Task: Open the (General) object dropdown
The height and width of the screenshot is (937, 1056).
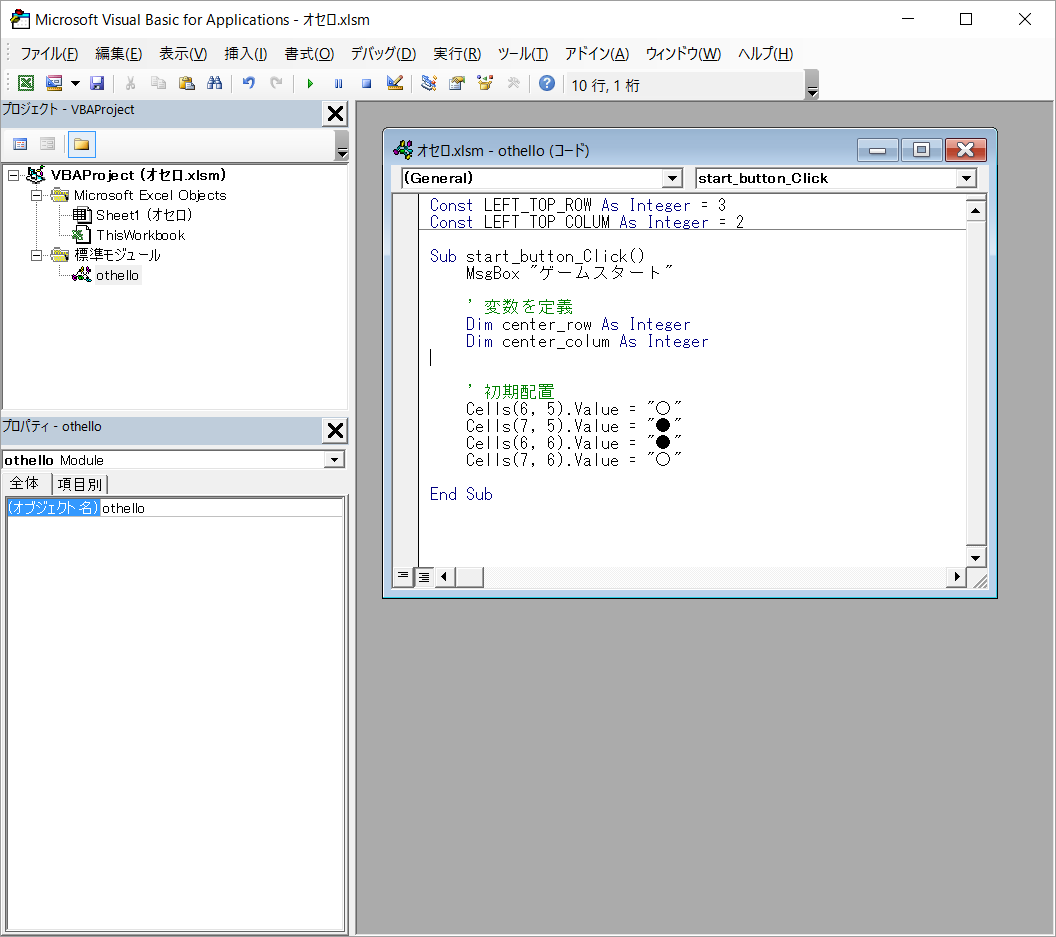Action: tap(672, 178)
